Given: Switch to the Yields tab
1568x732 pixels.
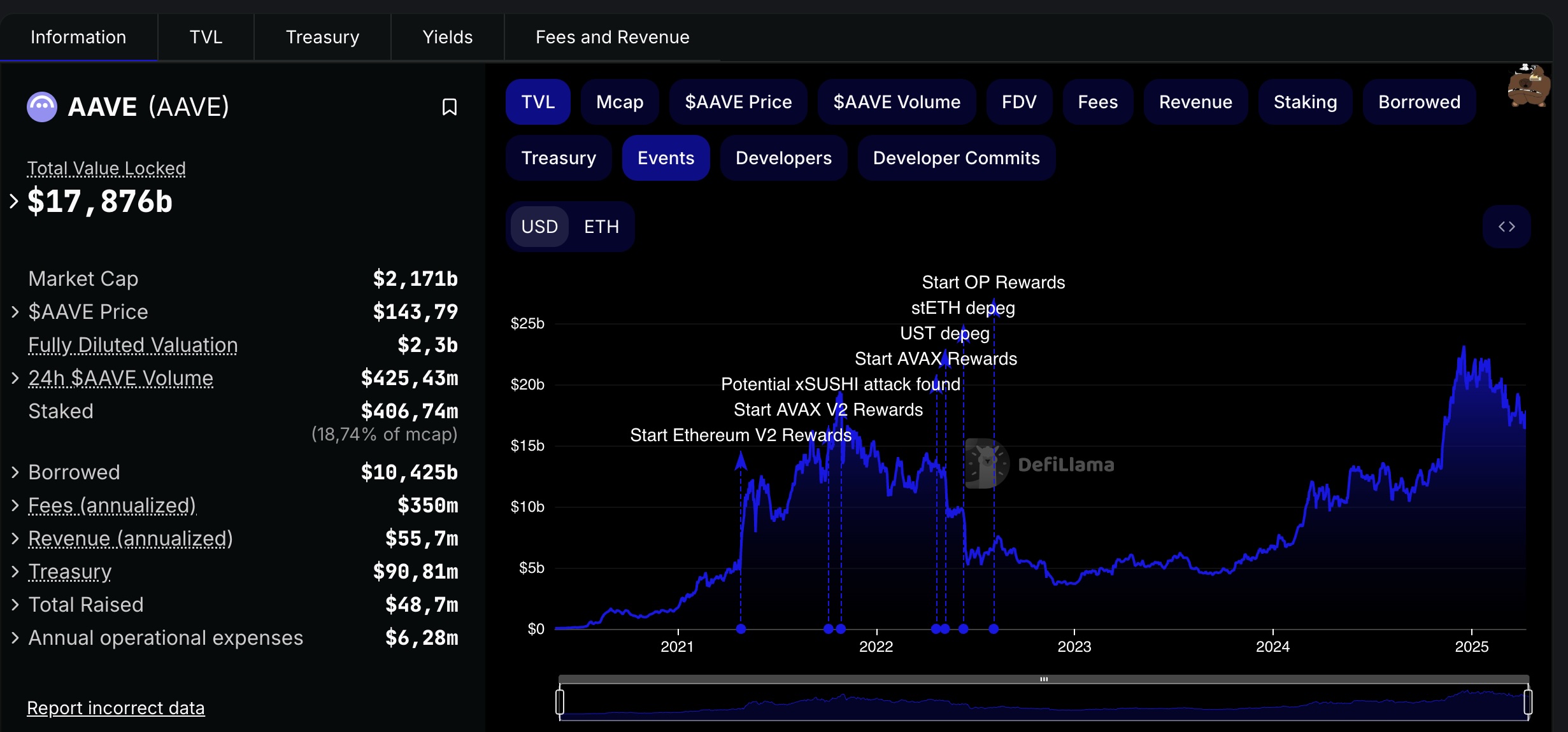Looking at the screenshot, I should [x=448, y=37].
